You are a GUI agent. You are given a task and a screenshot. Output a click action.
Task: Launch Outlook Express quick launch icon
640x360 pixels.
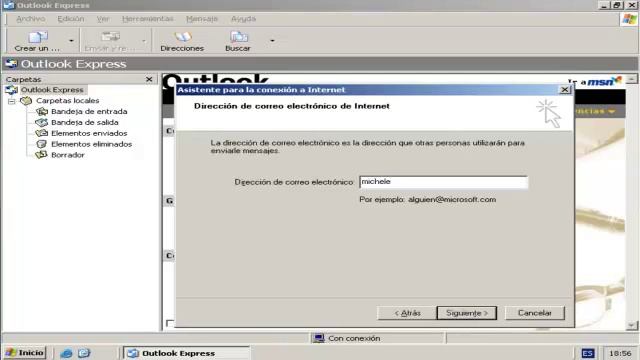coord(84,353)
